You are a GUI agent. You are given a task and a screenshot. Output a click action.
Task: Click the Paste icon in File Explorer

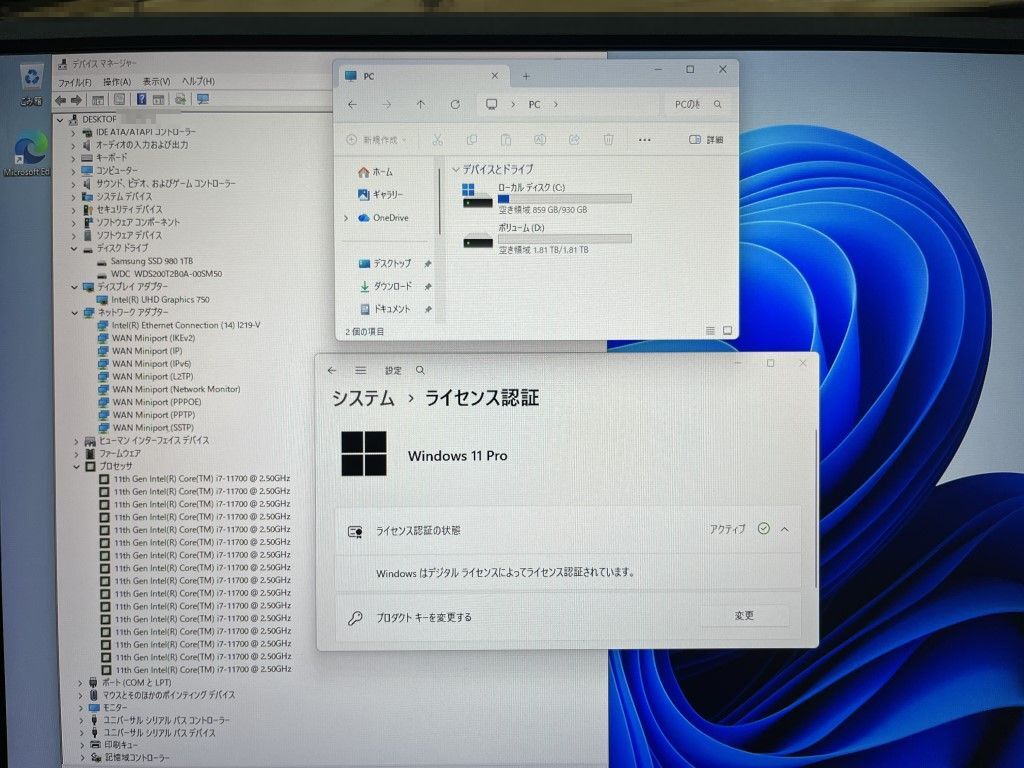[x=505, y=140]
